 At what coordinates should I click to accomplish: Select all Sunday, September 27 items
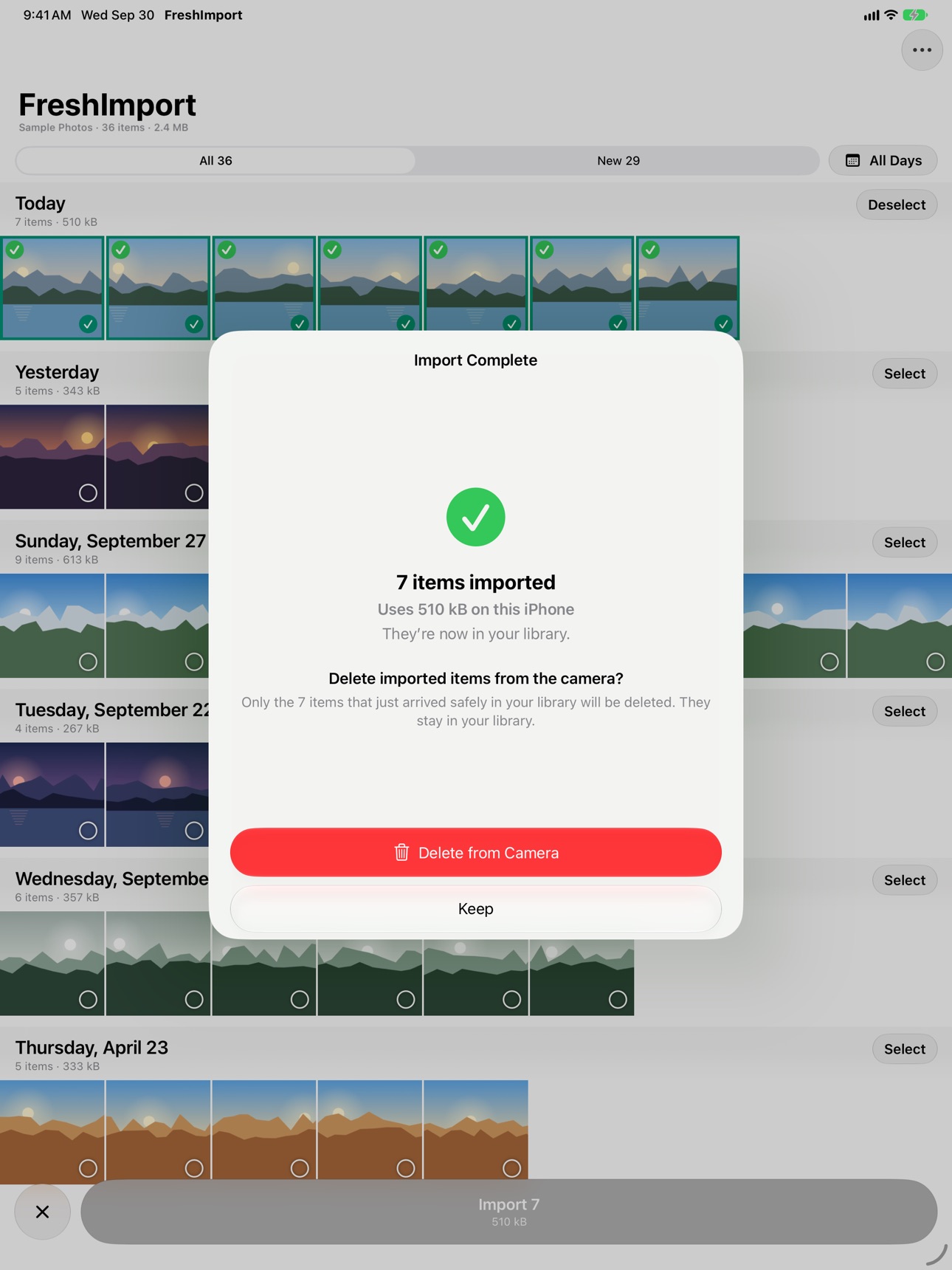click(904, 543)
